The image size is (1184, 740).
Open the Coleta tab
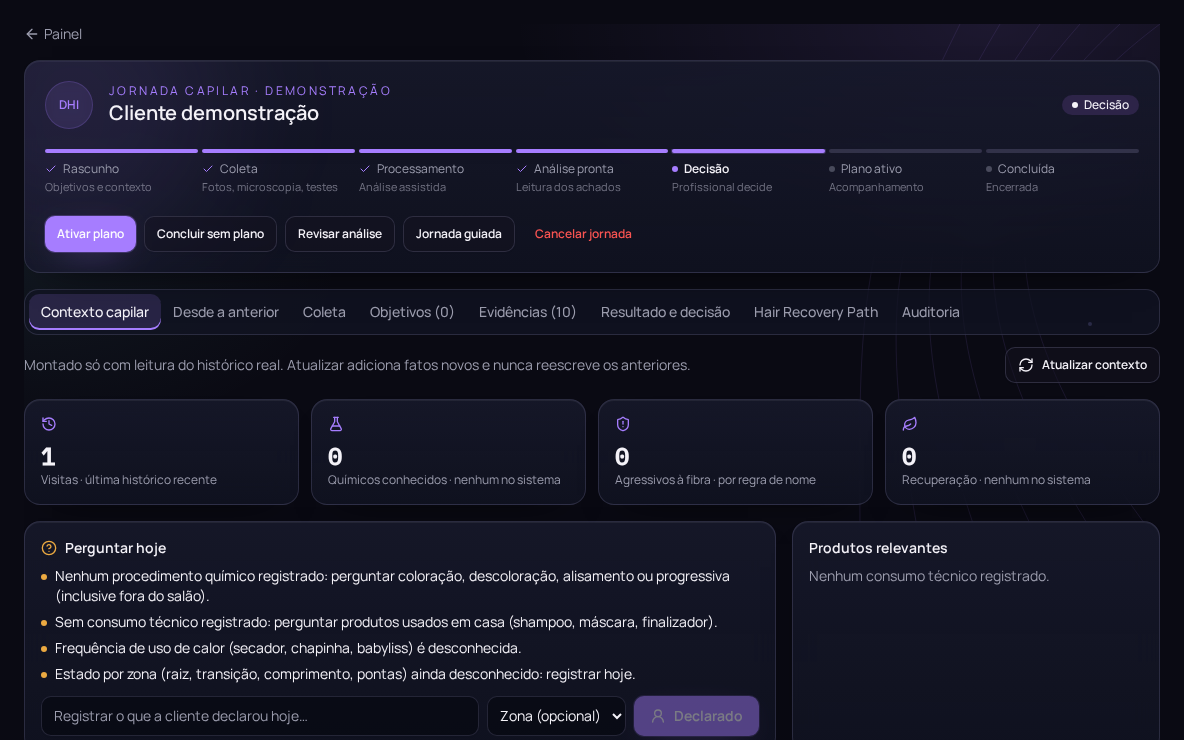point(324,312)
